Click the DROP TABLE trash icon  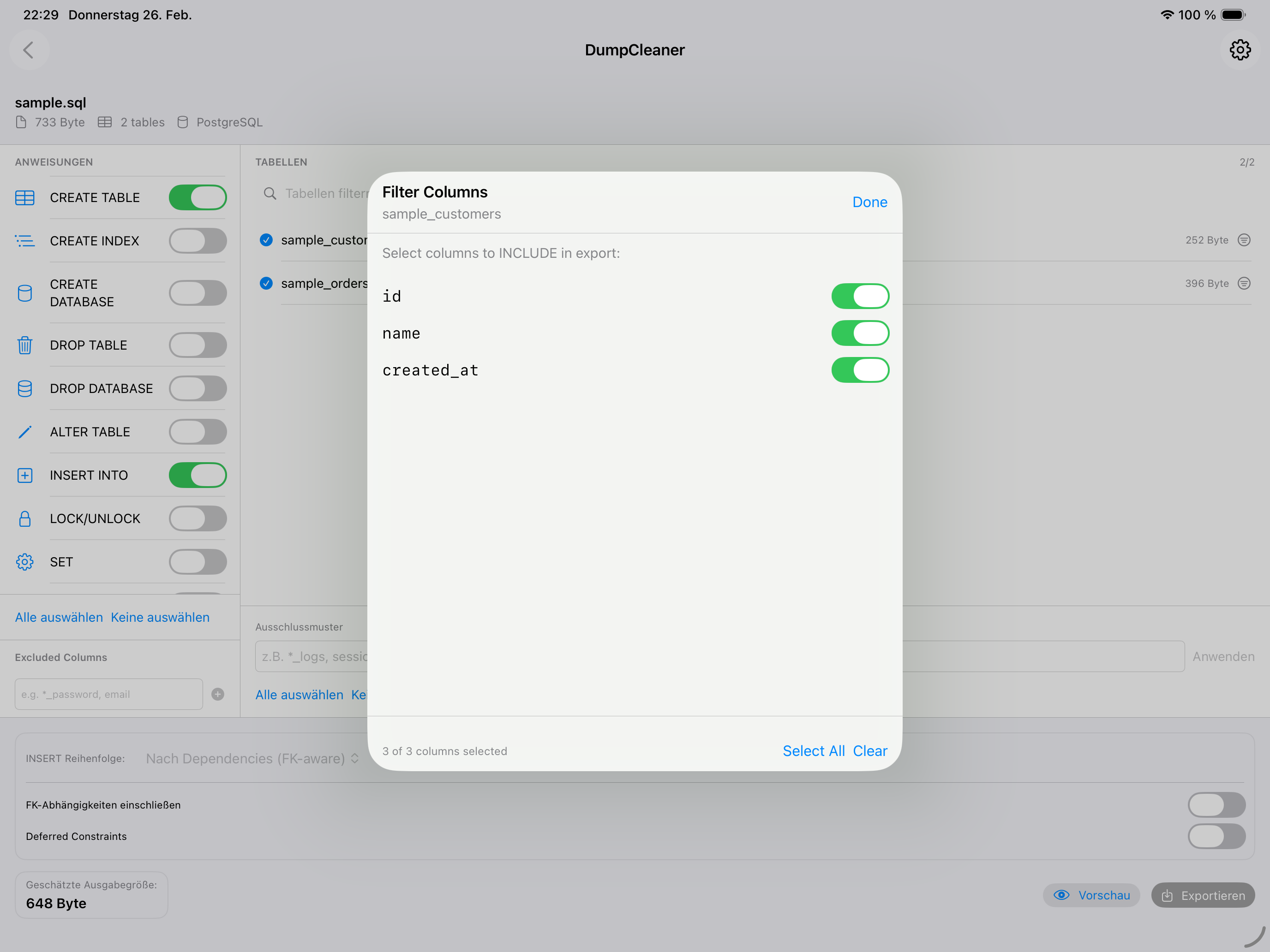(24, 345)
